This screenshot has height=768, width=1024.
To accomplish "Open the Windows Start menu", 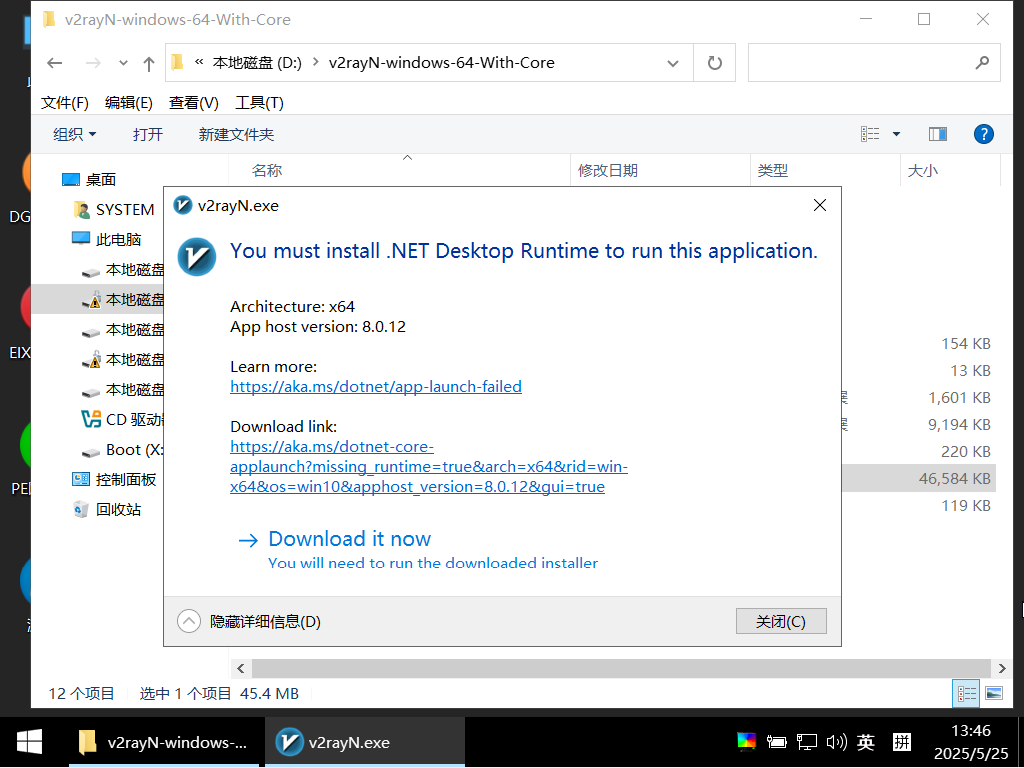I will click(29, 743).
